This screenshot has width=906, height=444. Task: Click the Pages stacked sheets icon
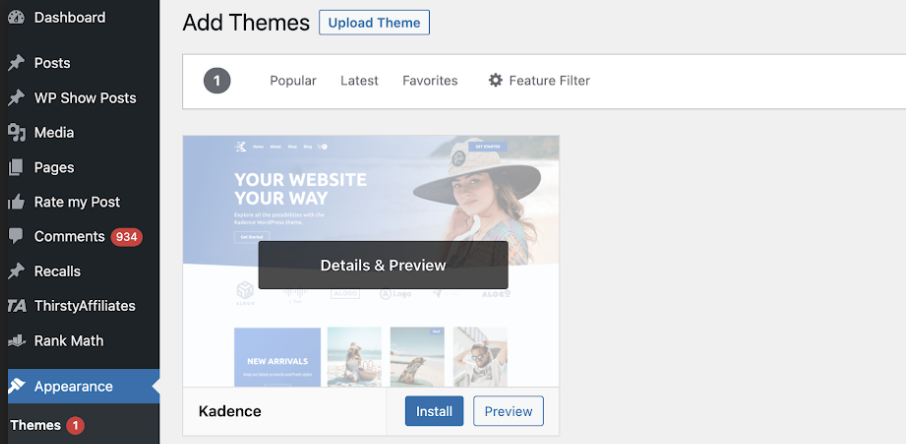pos(16,167)
